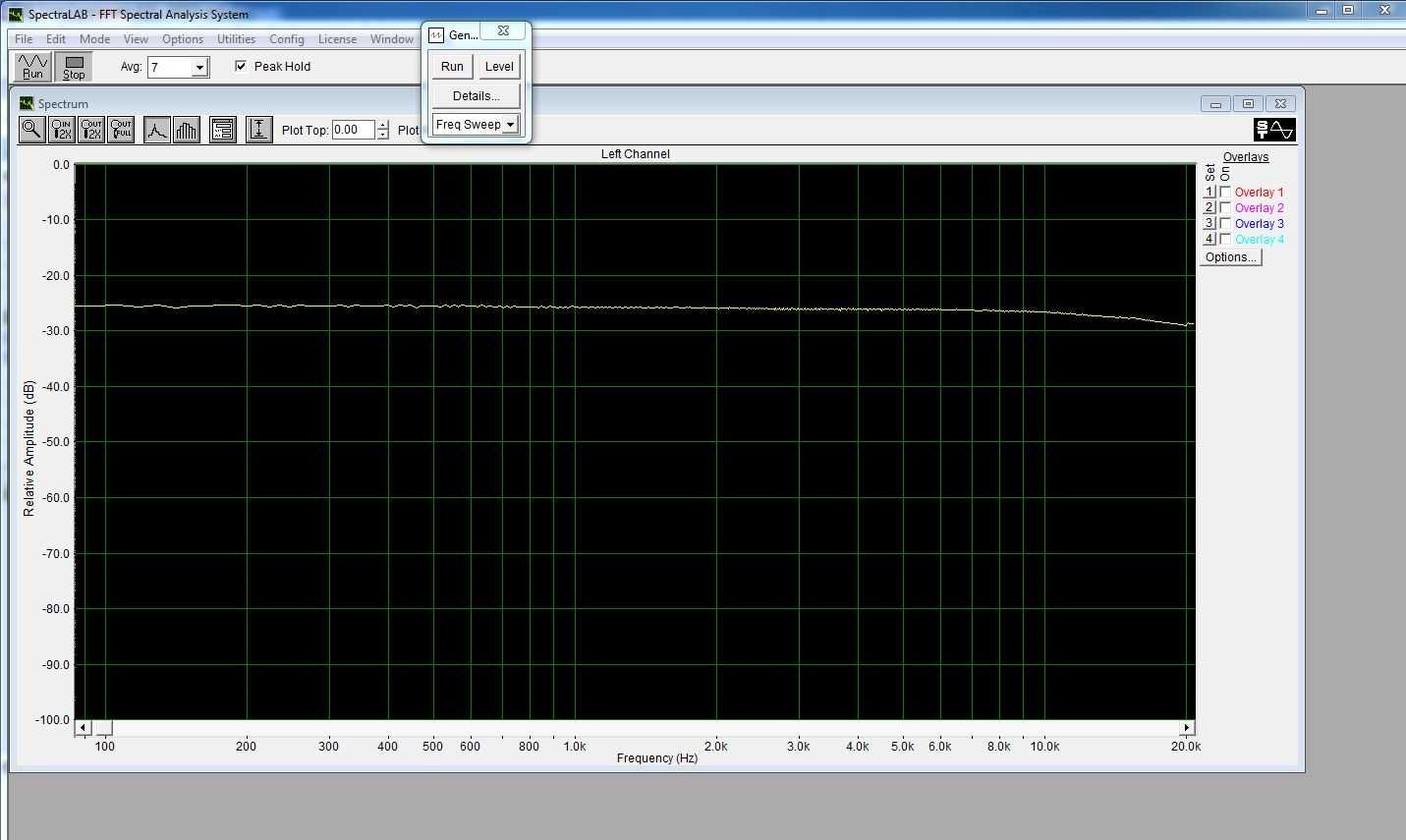Image resolution: width=1406 pixels, height=840 pixels.
Task: Click the Left Channel plot title
Action: point(636,154)
